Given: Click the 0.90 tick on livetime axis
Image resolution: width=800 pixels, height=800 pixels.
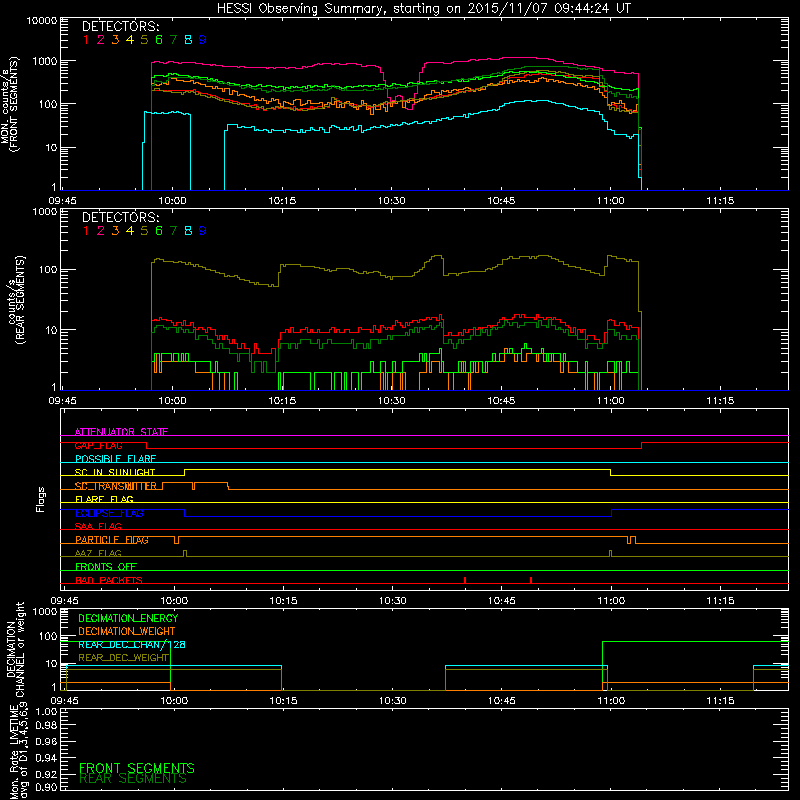Looking at the screenshot, I should (46, 787).
